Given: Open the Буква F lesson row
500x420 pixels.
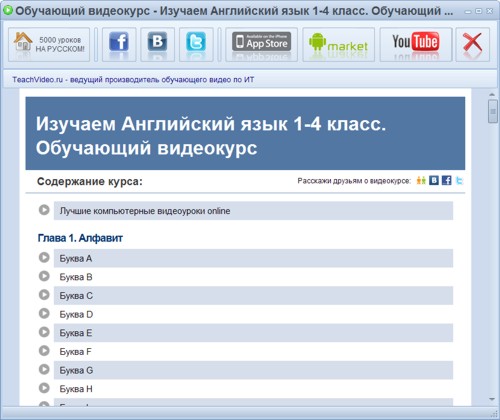Looking at the screenshot, I should pyautogui.click(x=253, y=352).
